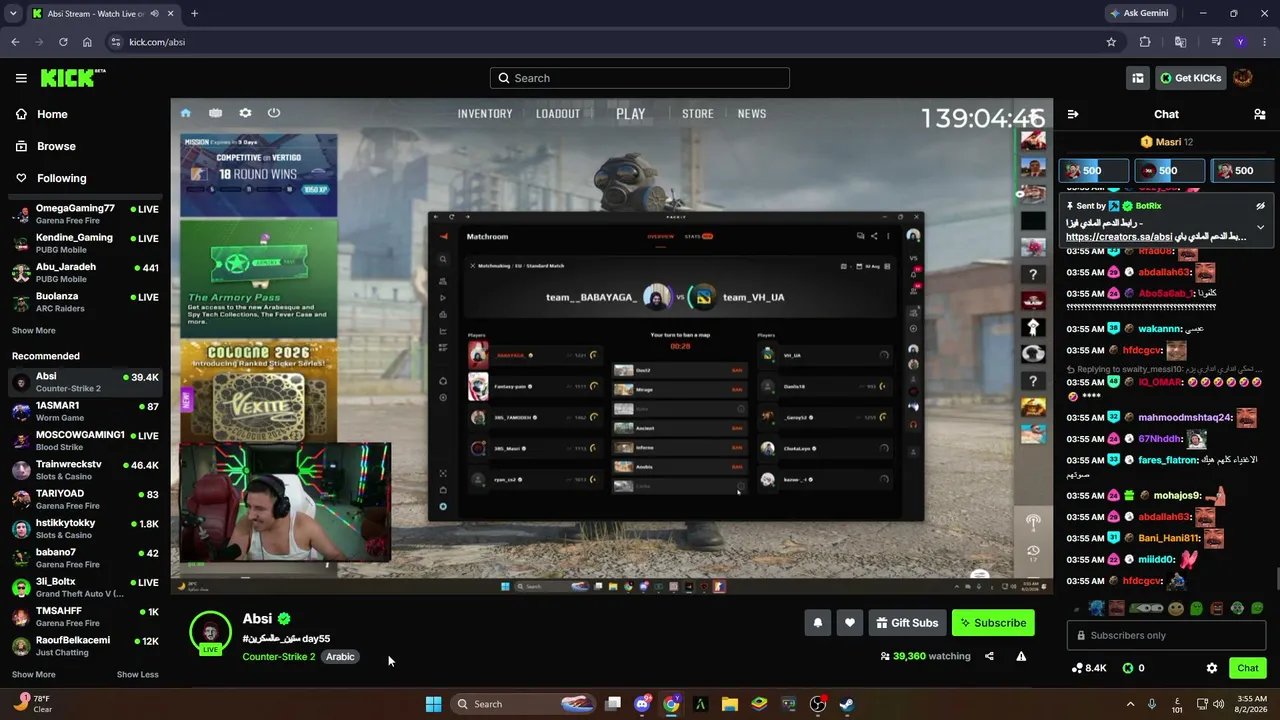Open the TMSAHFF recommended channel
Image resolution: width=1280 pixels, height=720 pixels.
pos(85,617)
